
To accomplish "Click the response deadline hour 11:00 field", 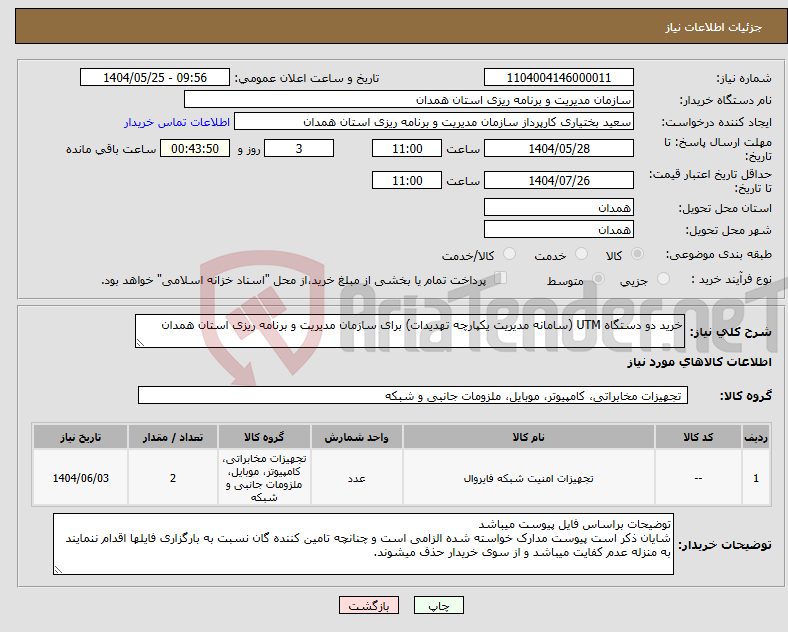I will coord(407,148).
